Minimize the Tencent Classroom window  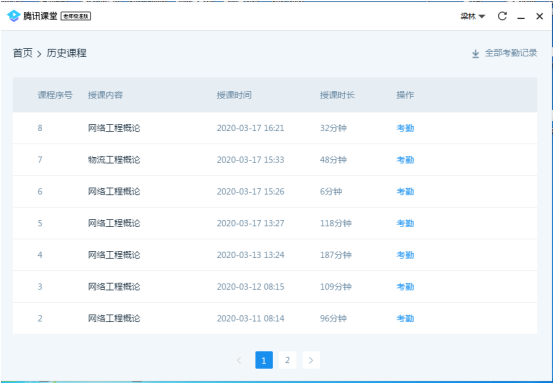click(521, 16)
